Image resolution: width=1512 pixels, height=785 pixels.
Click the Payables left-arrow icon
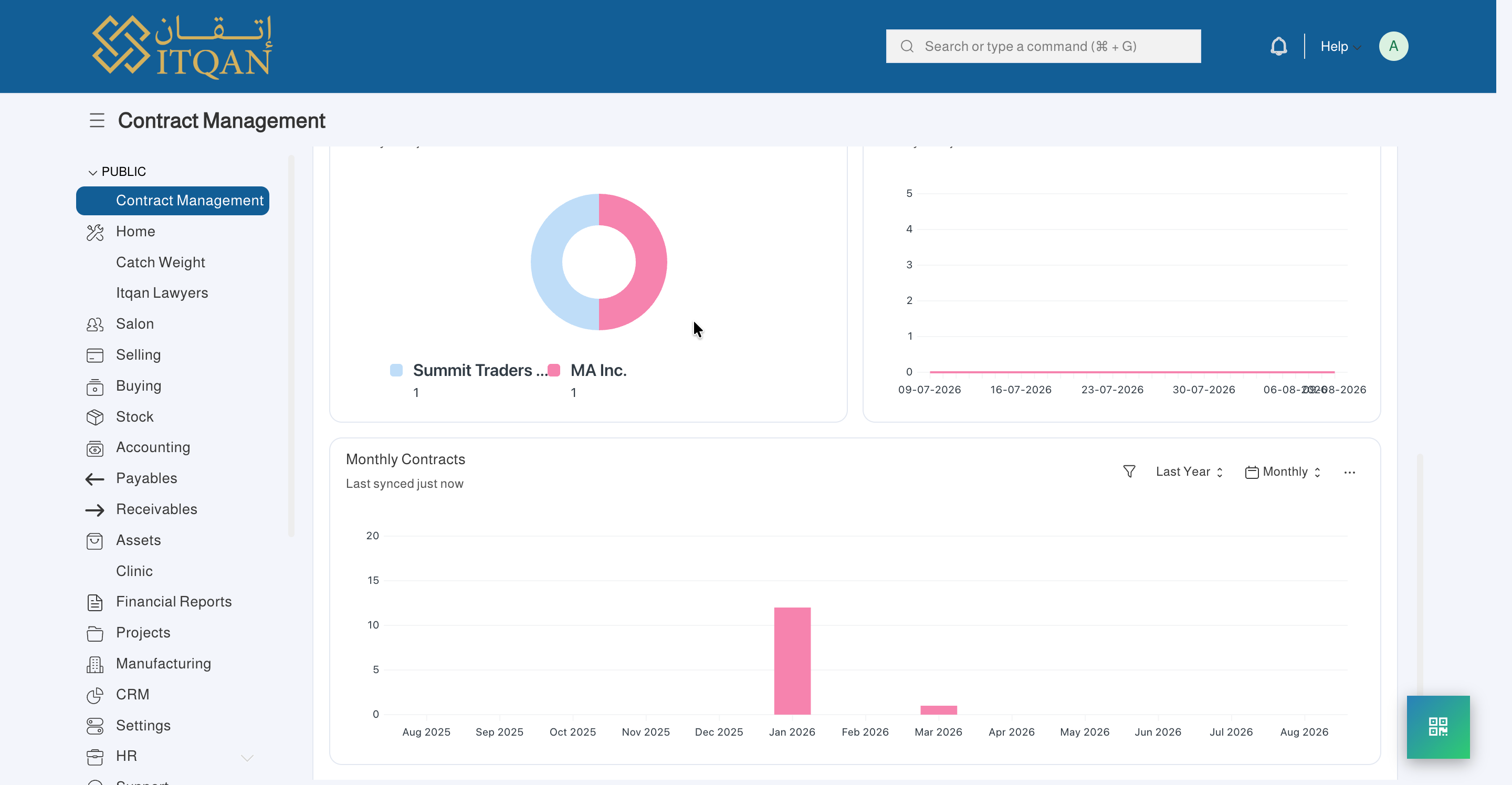click(x=94, y=479)
